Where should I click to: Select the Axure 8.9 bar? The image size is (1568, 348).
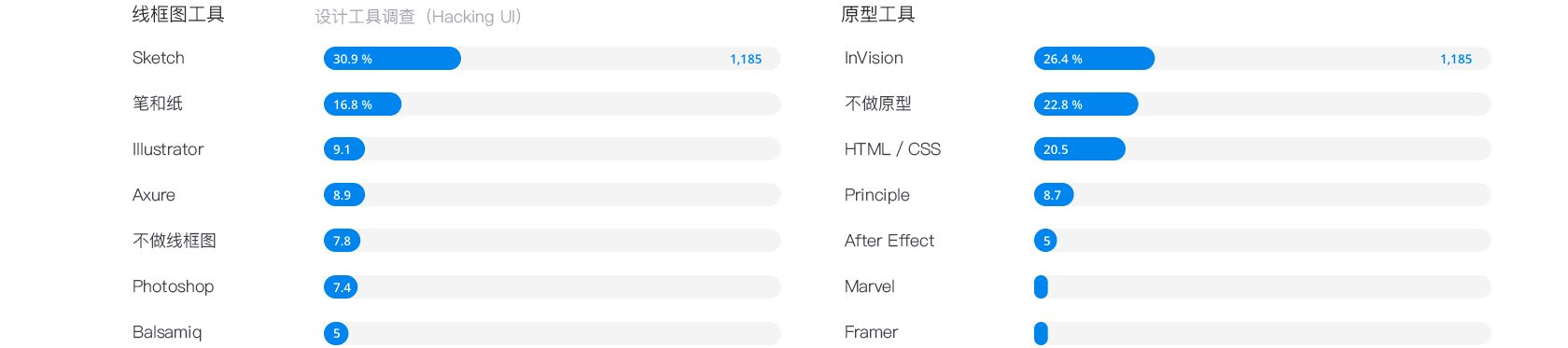pos(344,195)
